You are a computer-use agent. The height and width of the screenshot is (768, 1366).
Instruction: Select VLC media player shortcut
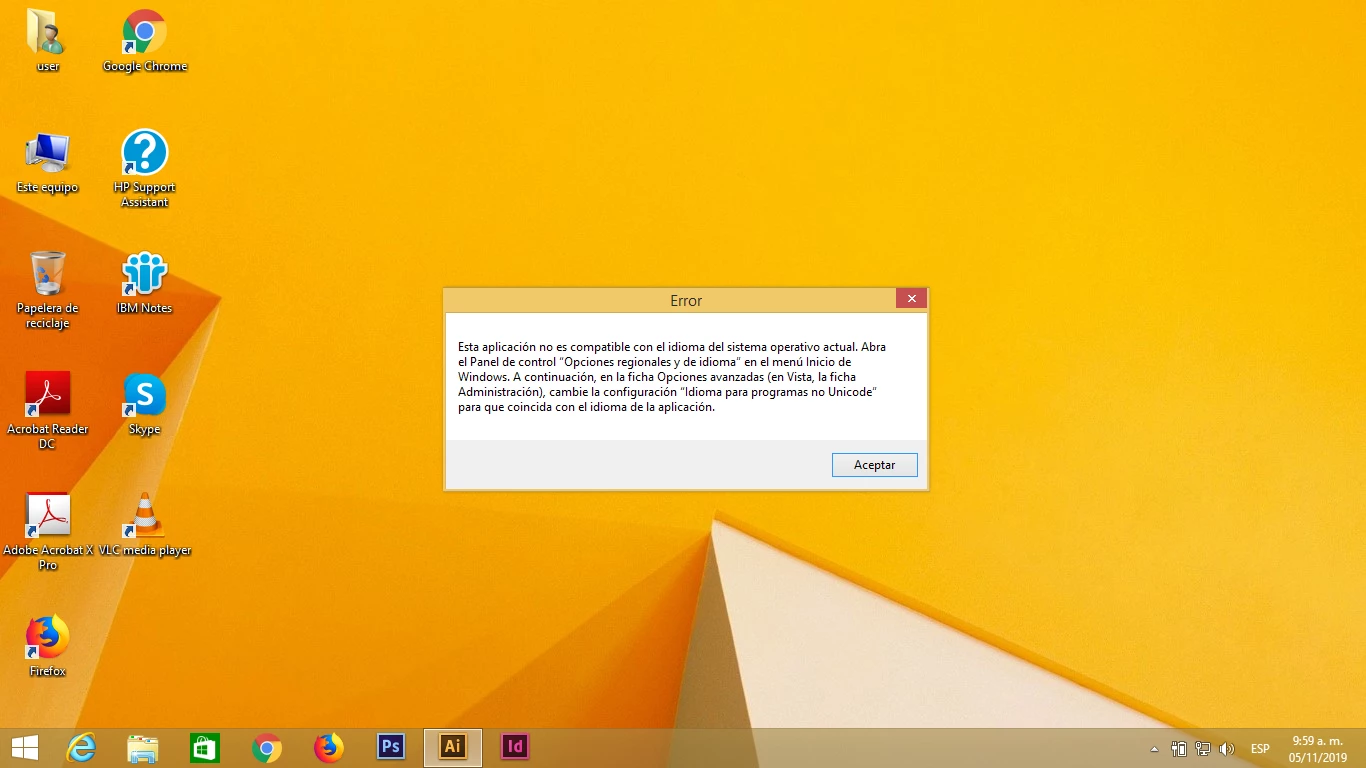(145, 524)
